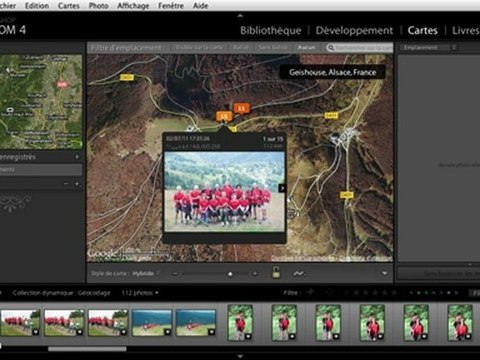Open the Photo menu
The width and height of the screenshot is (480, 360).
click(x=98, y=6)
